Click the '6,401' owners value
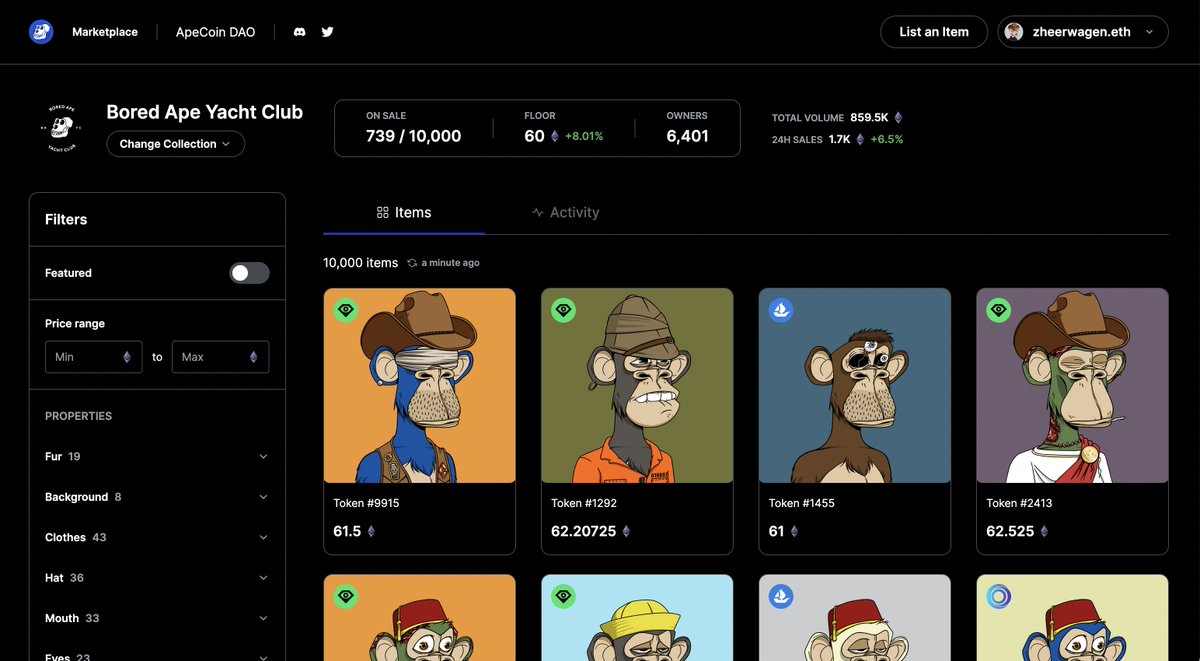 click(x=688, y=136)
